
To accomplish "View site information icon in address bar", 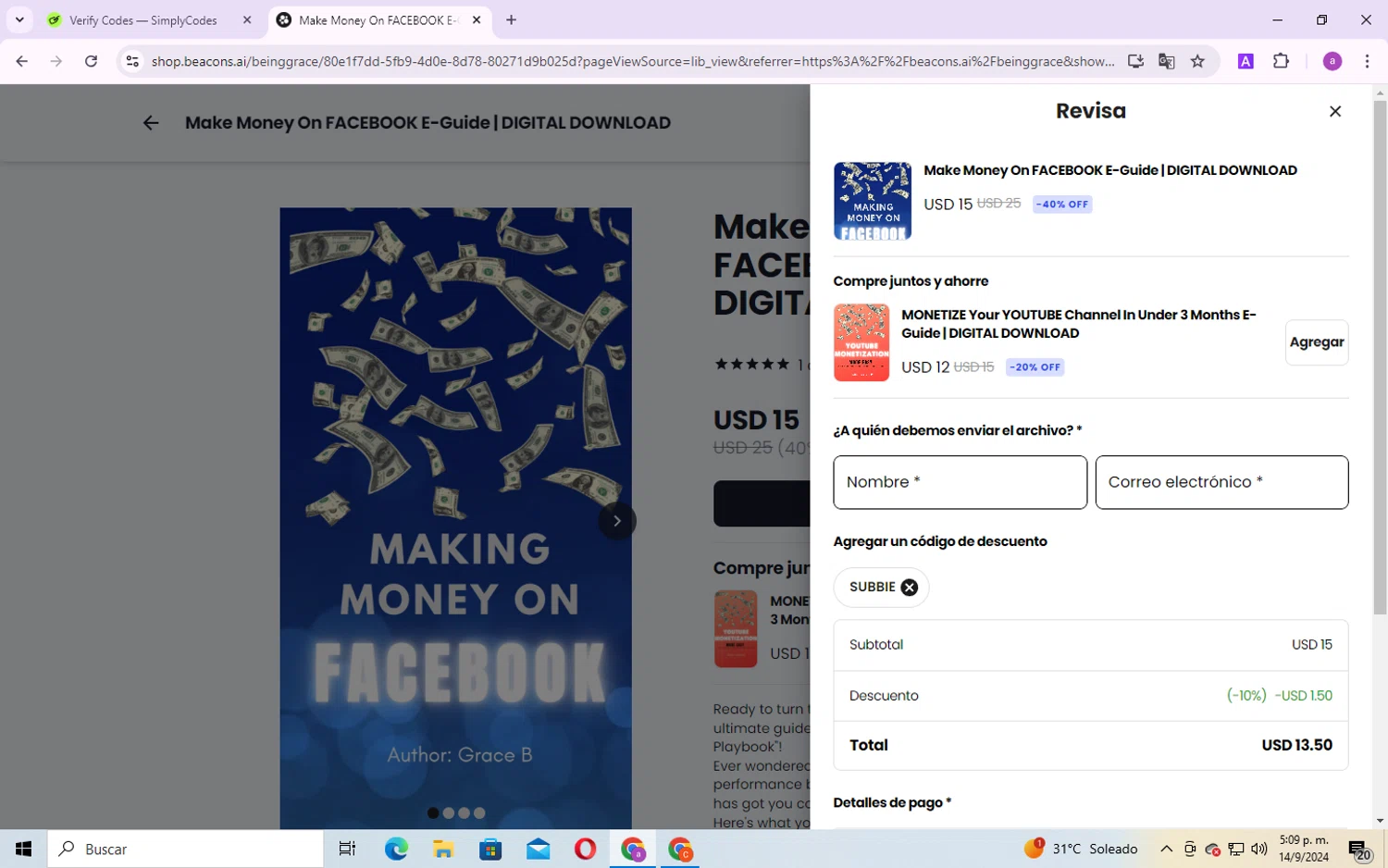I will [132, 61].
